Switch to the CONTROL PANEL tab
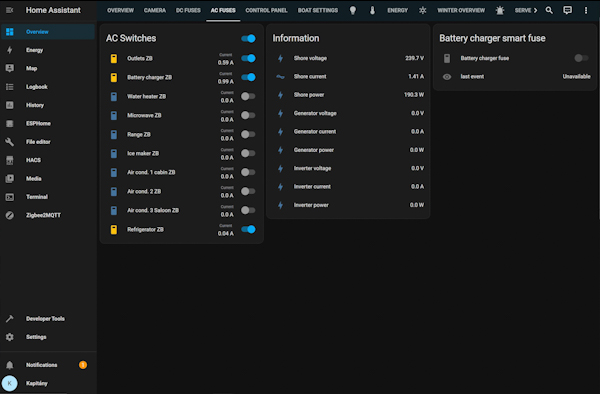 pyautogui.click(x=266, y=10)
